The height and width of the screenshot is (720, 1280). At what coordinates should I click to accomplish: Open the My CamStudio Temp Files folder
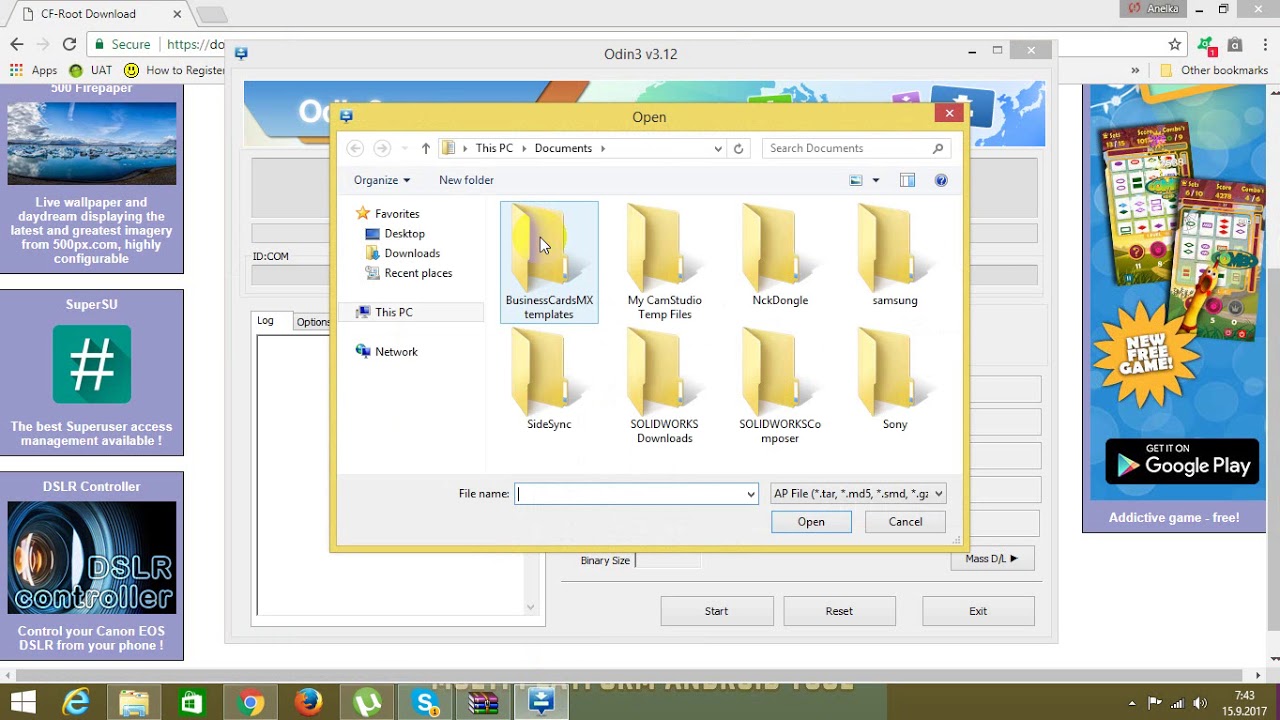point(664,262)
